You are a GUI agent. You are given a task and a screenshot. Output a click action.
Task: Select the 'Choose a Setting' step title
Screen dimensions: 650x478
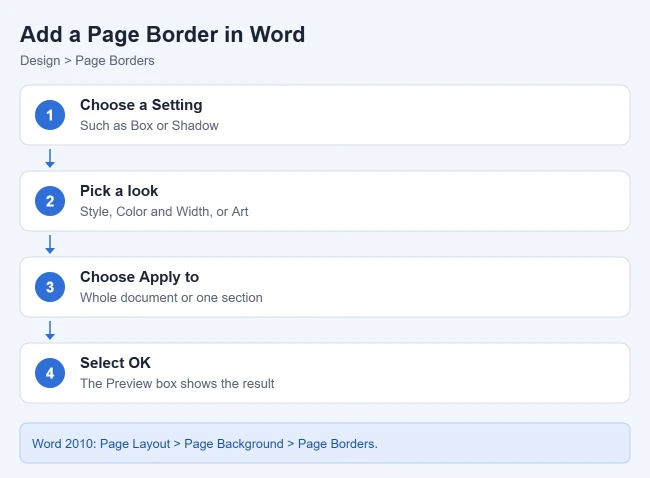click(141, 105)
